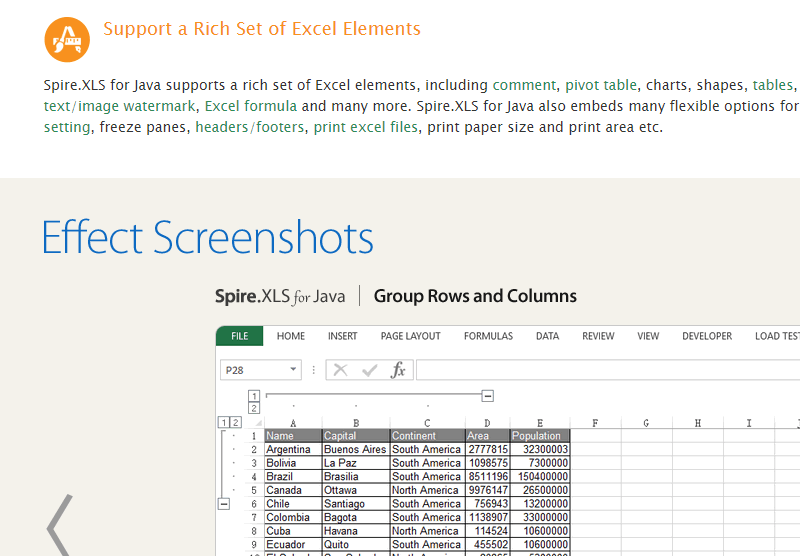Open the print excel files link
The height and width of the screenshot is (556, 800).
[x=365, y=127]
